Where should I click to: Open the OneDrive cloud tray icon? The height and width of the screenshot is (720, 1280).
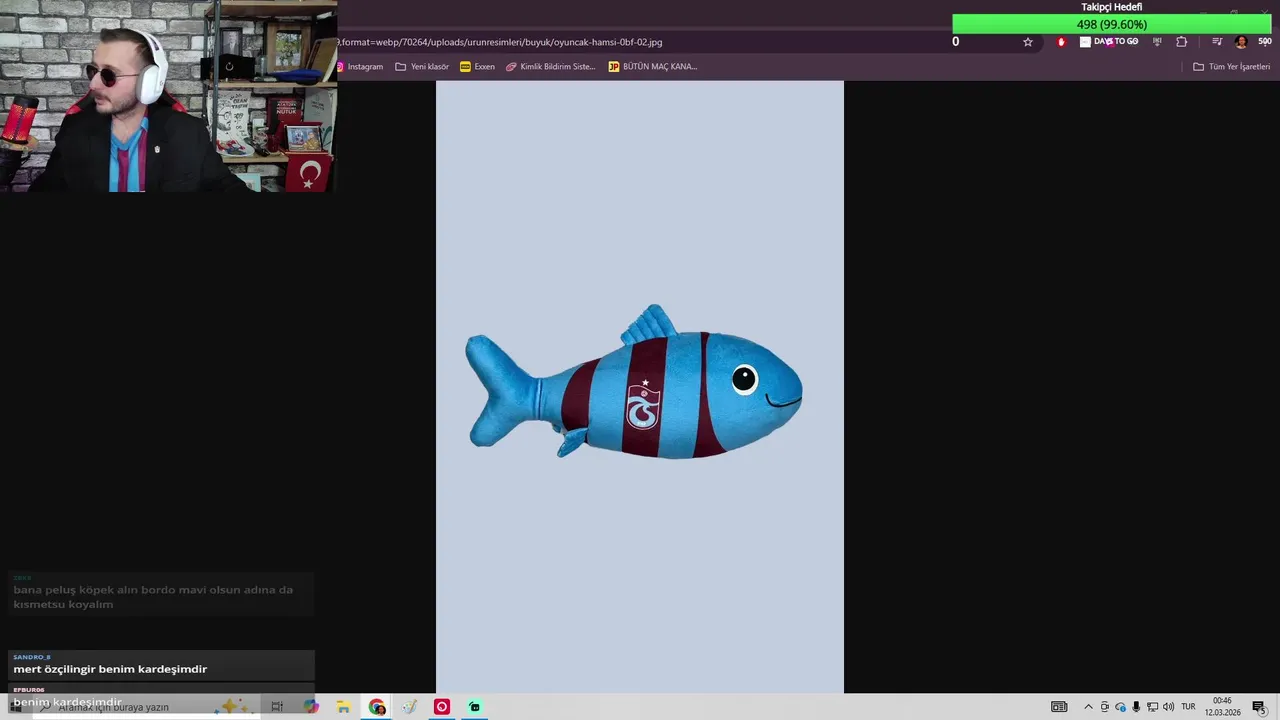(1120, 707)
